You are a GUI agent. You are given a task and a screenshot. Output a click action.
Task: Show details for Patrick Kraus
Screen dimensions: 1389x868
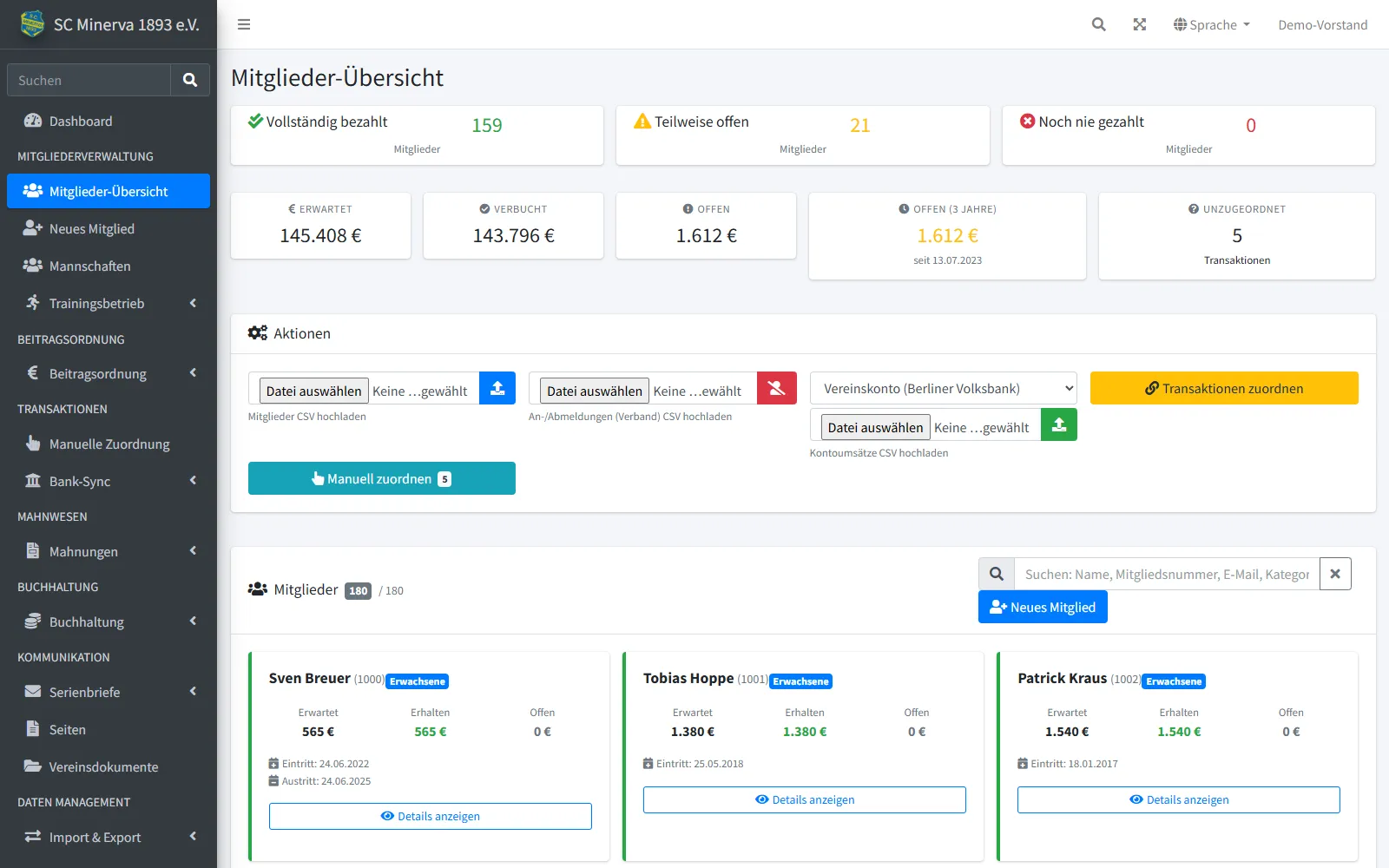tap(1179, 799)
